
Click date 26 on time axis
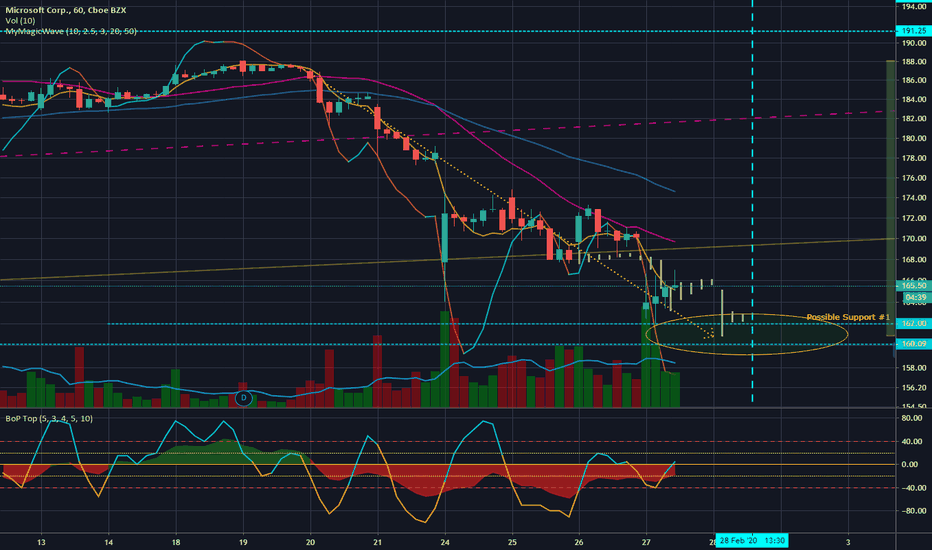580,542
